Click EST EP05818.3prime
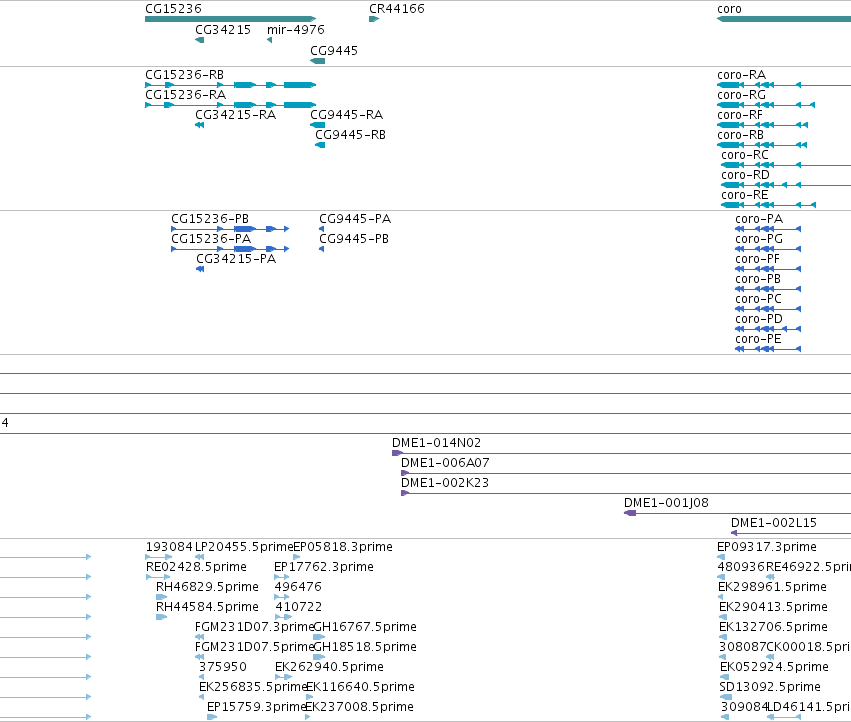Screen dimensions: 851x722 pyautogui.click(x=296, y=557)
